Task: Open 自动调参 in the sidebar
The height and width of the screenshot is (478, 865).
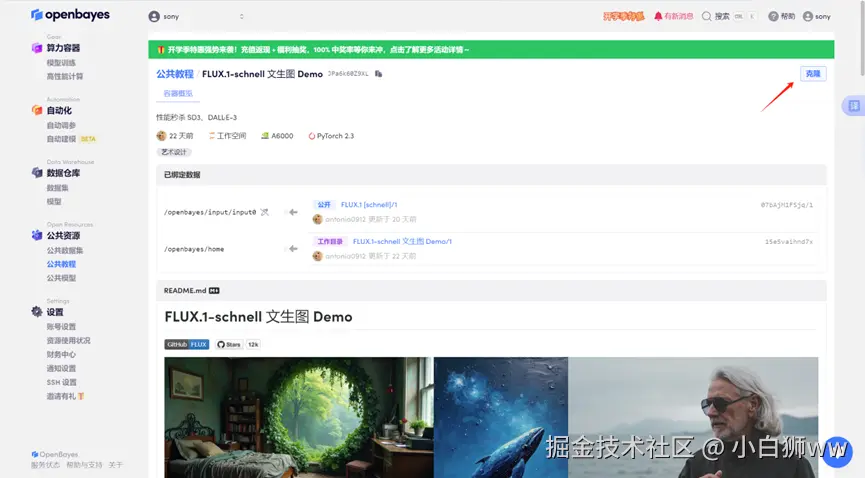Action: (x=61, y=125)
